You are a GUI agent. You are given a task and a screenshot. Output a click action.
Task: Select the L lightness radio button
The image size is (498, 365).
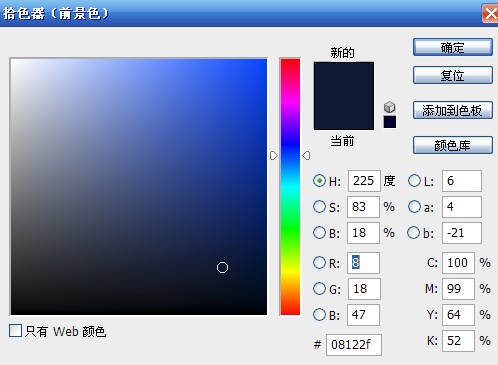(x=414, y=181)
